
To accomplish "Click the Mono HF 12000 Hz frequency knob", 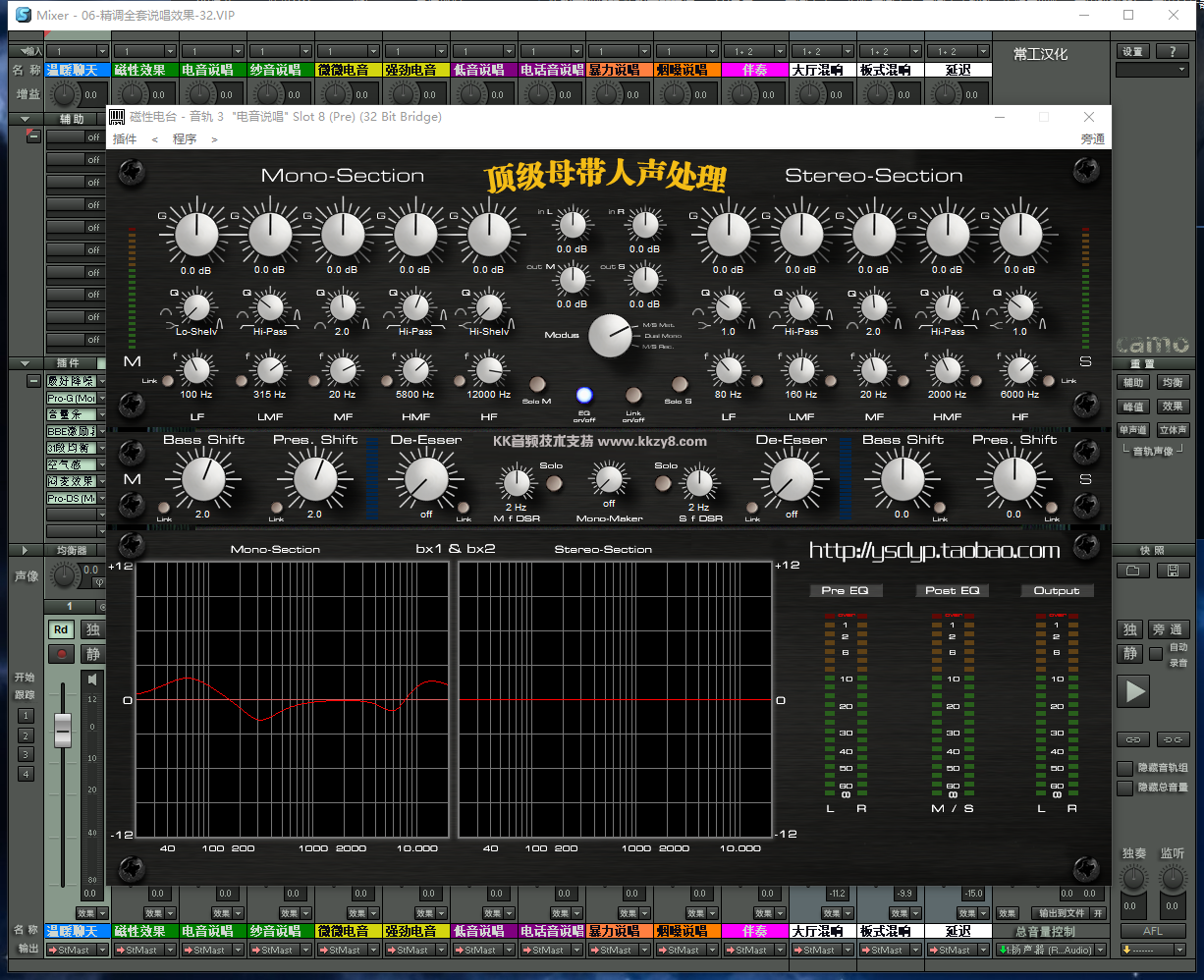I will [488, 370].
